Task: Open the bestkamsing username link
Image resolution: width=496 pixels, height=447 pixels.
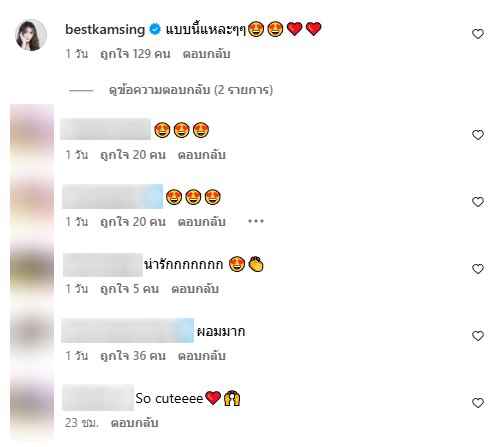Action: pos(105,29)
